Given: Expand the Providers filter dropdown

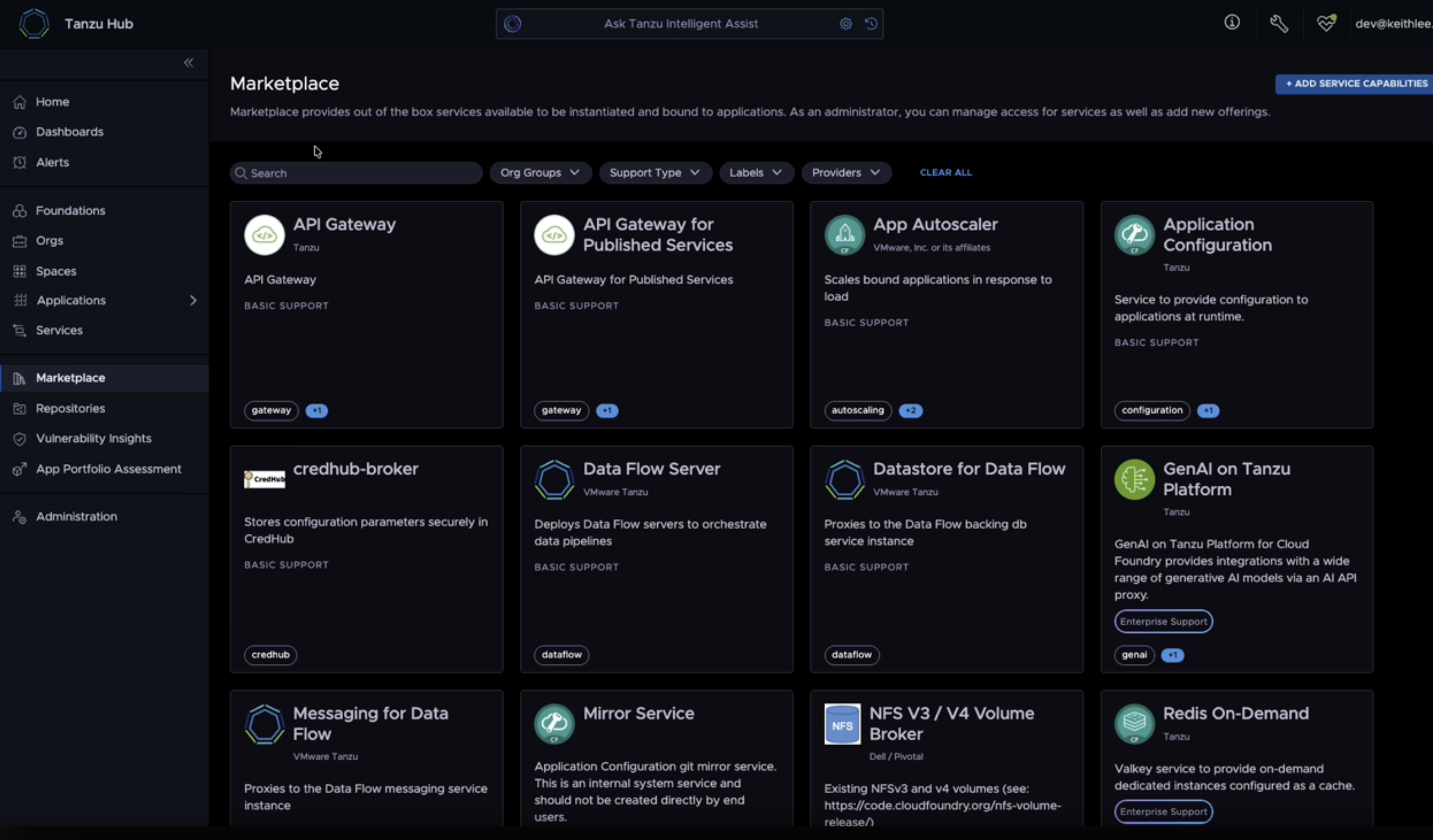Looking at the screenshot, I should [845, 173].
